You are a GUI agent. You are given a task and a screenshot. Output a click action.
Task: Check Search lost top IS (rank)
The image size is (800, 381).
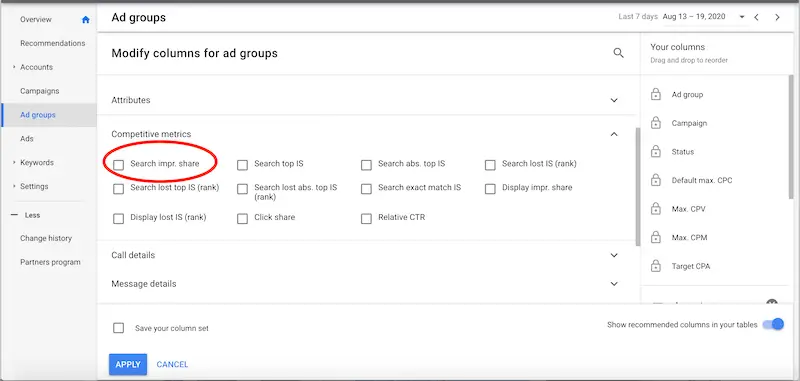pyautogui.click(x=118, y=189)
